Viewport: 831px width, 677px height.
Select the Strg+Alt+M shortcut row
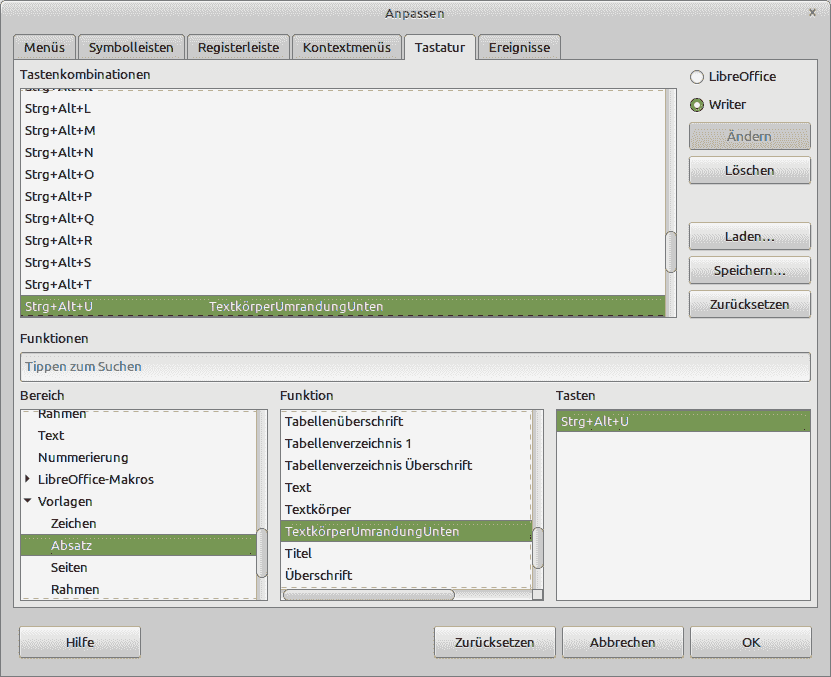[60, 131]
